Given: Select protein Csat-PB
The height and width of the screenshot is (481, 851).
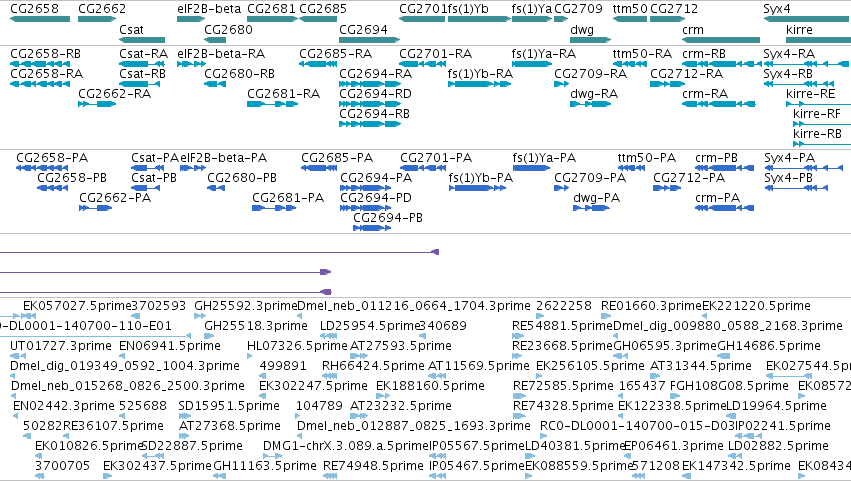Looking at the screenshot, I should tap(145, 188).
